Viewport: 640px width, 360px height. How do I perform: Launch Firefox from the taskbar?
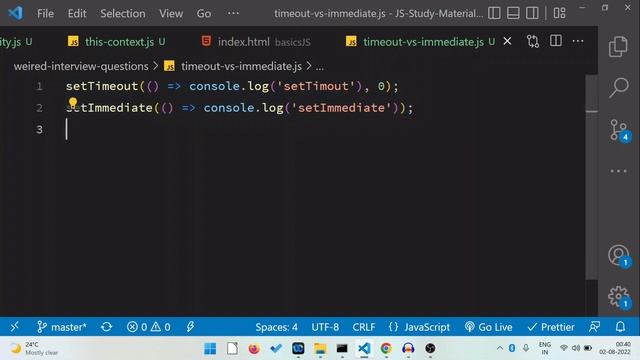tap(253, 349)
